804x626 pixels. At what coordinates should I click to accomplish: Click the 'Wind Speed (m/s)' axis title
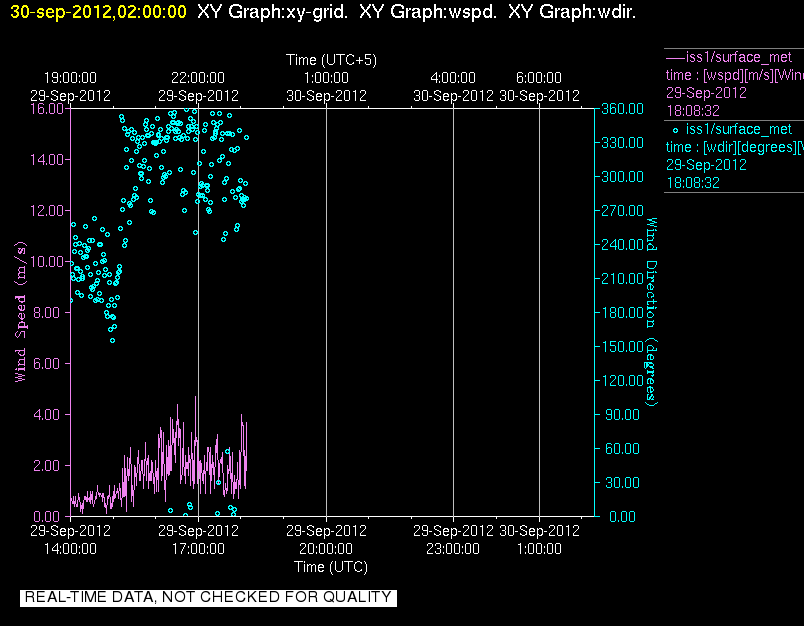point(20,312)
